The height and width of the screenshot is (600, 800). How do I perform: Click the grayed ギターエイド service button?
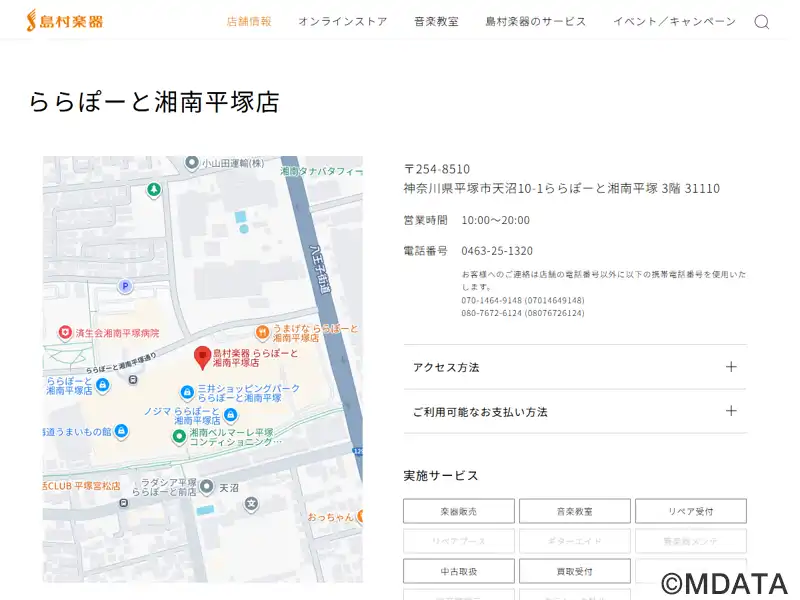click(574, 541)
